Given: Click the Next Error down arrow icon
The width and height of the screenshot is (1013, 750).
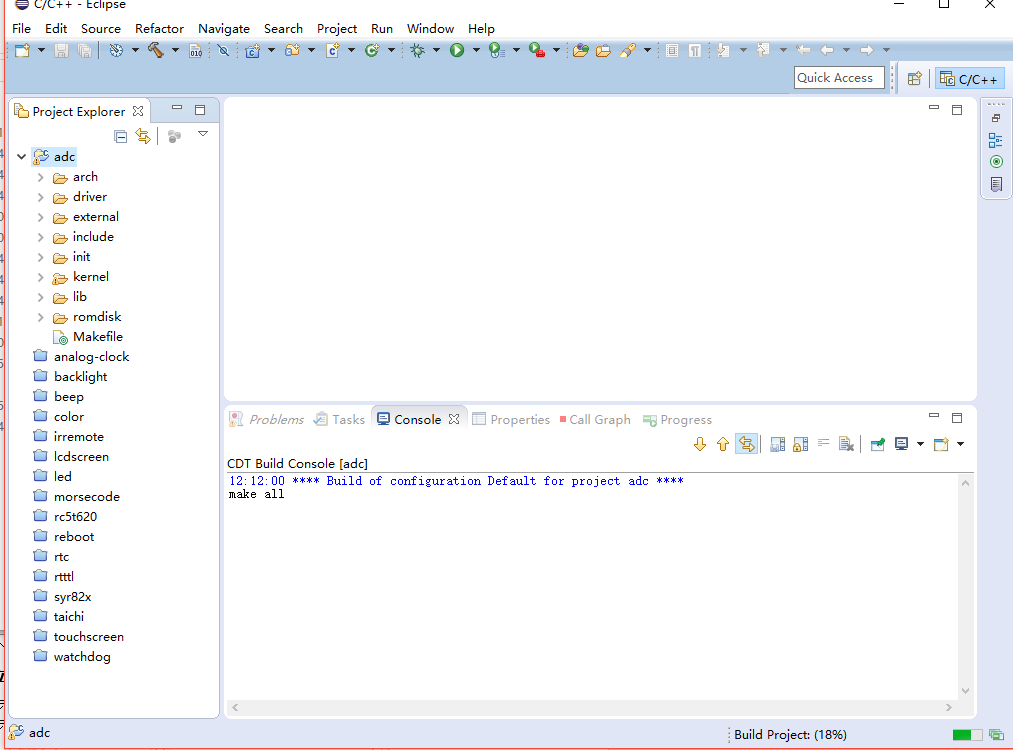Looking at the screenshot, I should [699, 444].
